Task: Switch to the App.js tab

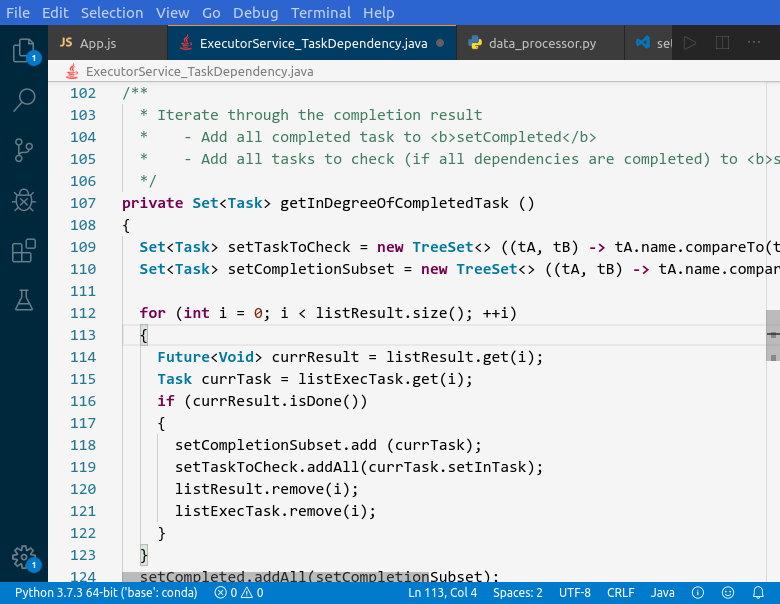Action: coord(108,43)
